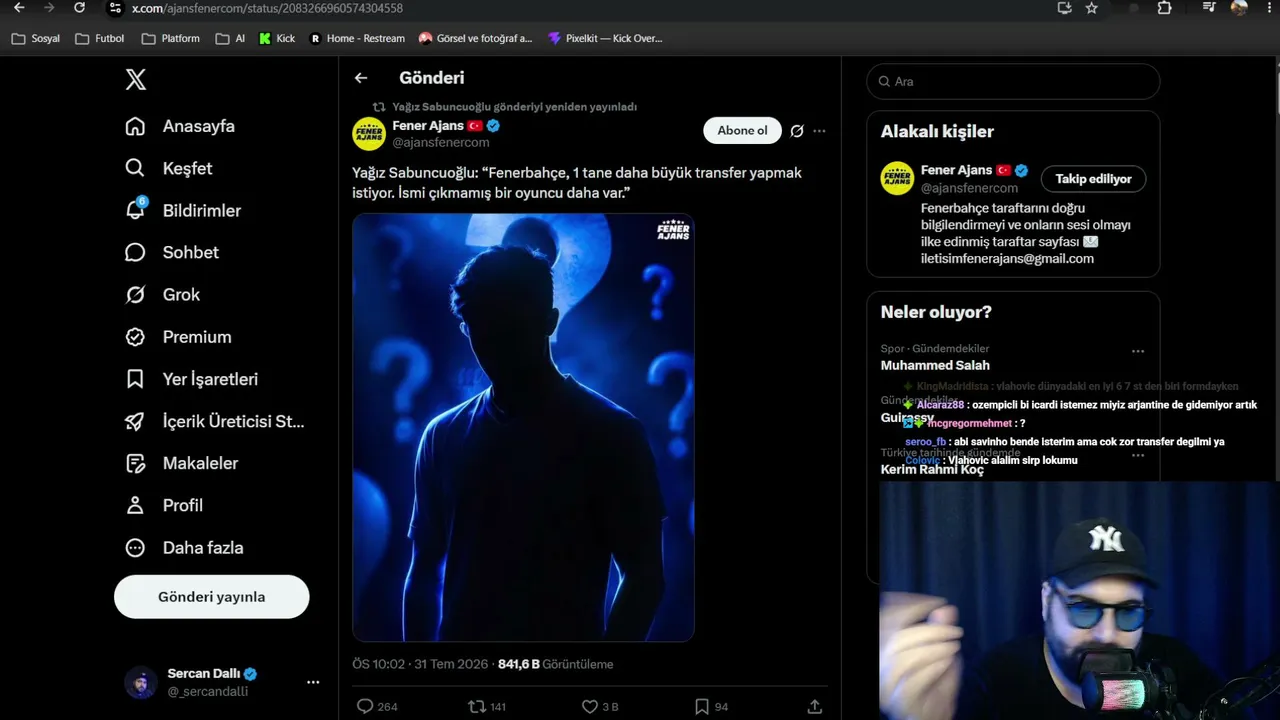Click the Fener Ajans avatar on the post

tap(369, 134)
